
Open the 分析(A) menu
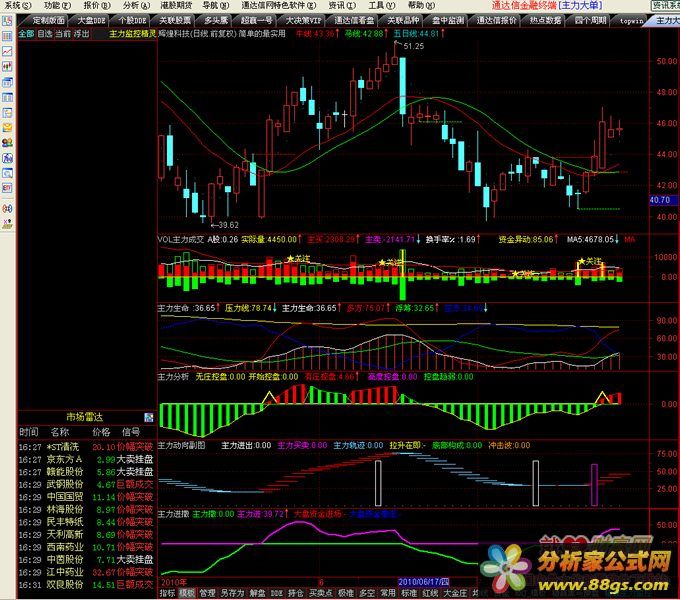136,5
